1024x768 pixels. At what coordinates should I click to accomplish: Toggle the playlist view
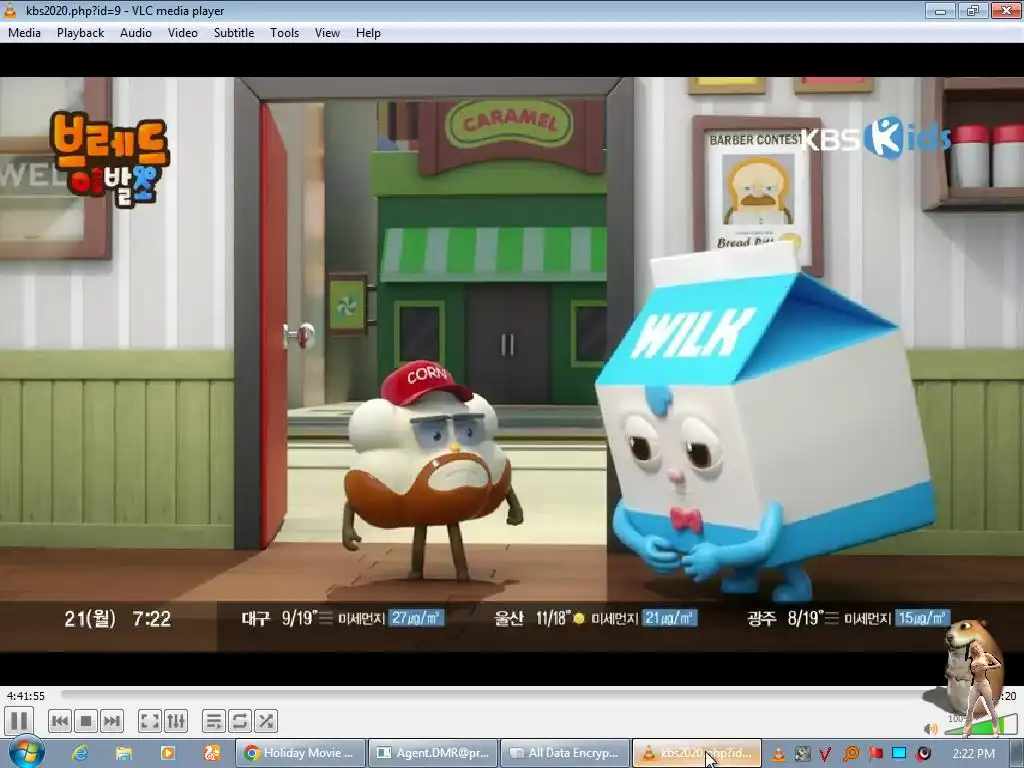214,721
